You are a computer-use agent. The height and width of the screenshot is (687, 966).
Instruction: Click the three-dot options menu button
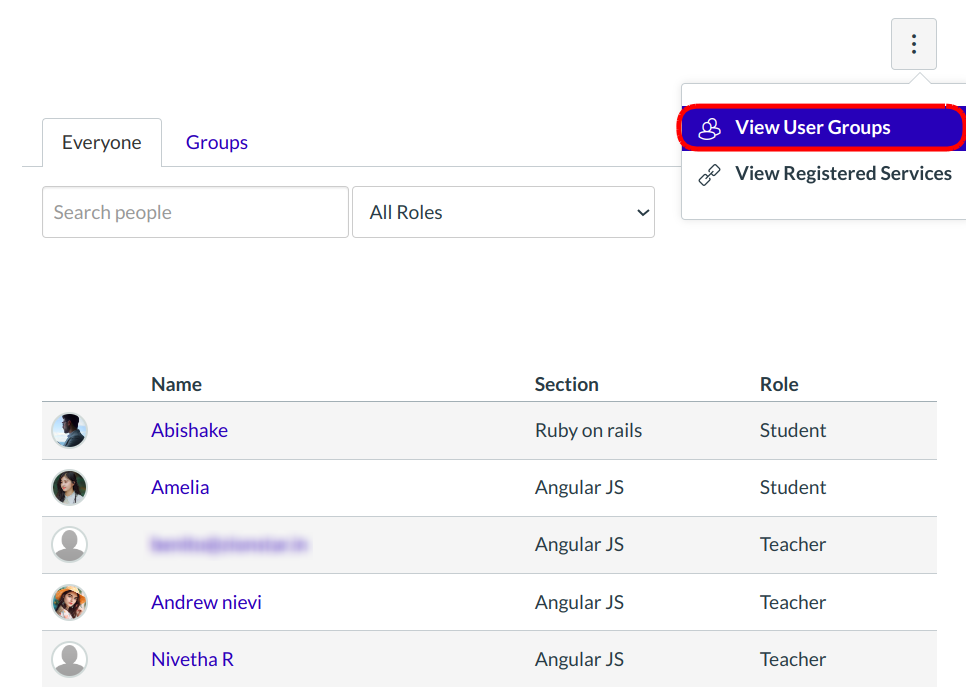click(x=913, y=44)
